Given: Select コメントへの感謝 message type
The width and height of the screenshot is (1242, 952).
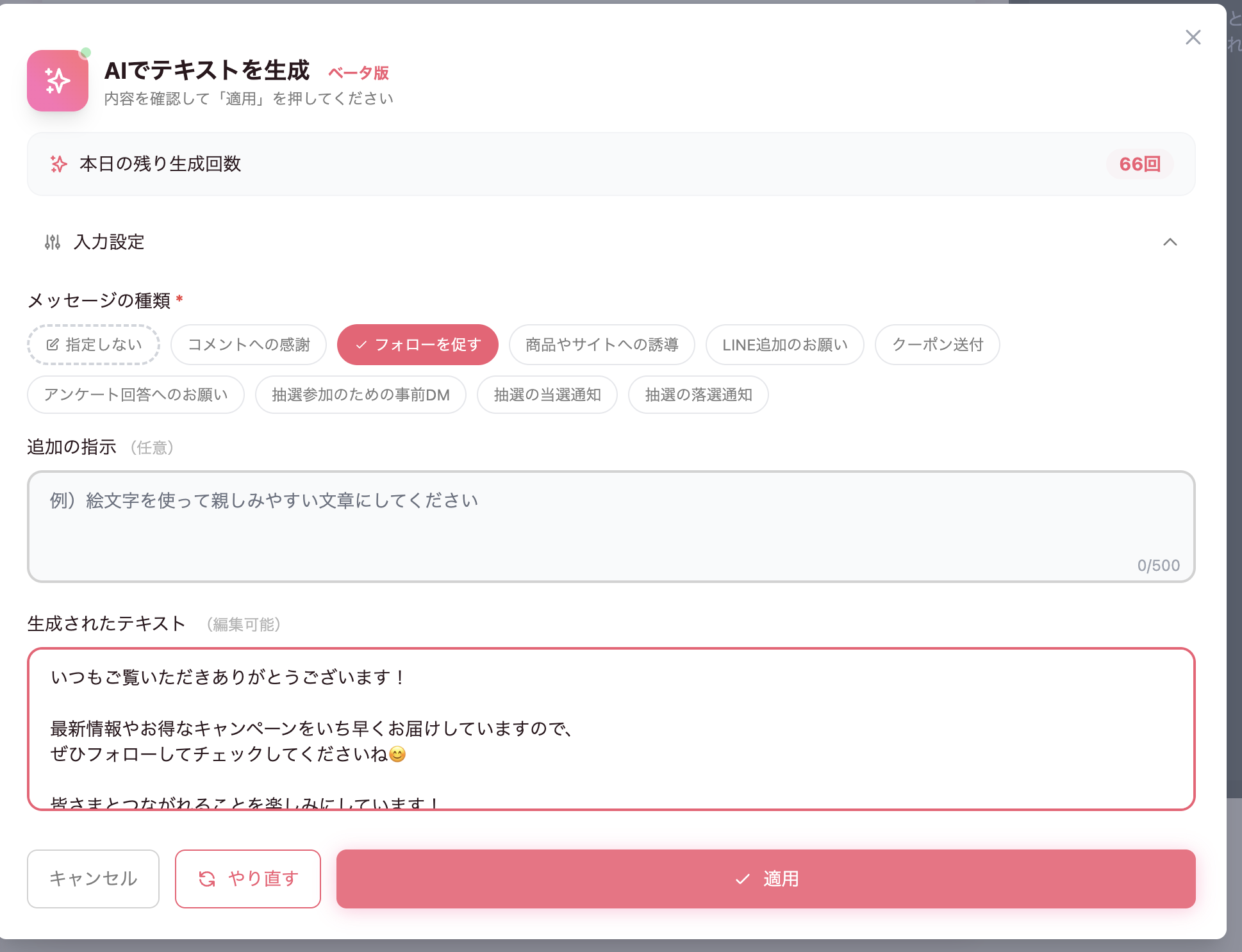Looking at the screenshot, I should coord(249,345).
